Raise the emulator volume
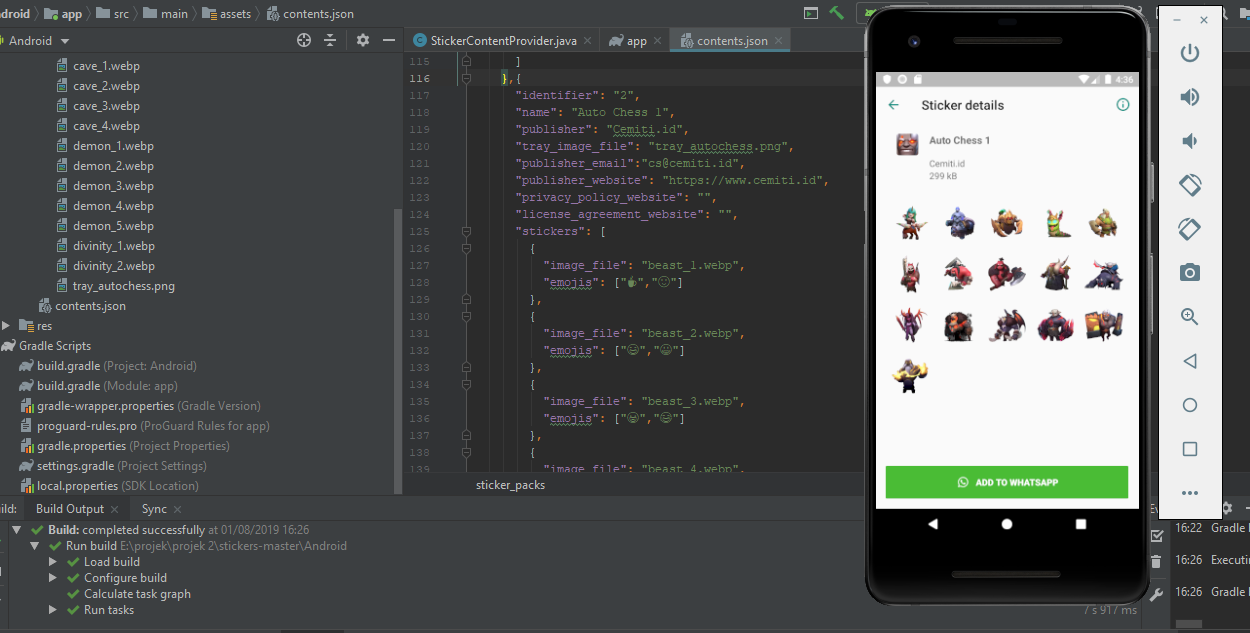The width and height of the screenshot is (1250, 633). click(1190, 97)
